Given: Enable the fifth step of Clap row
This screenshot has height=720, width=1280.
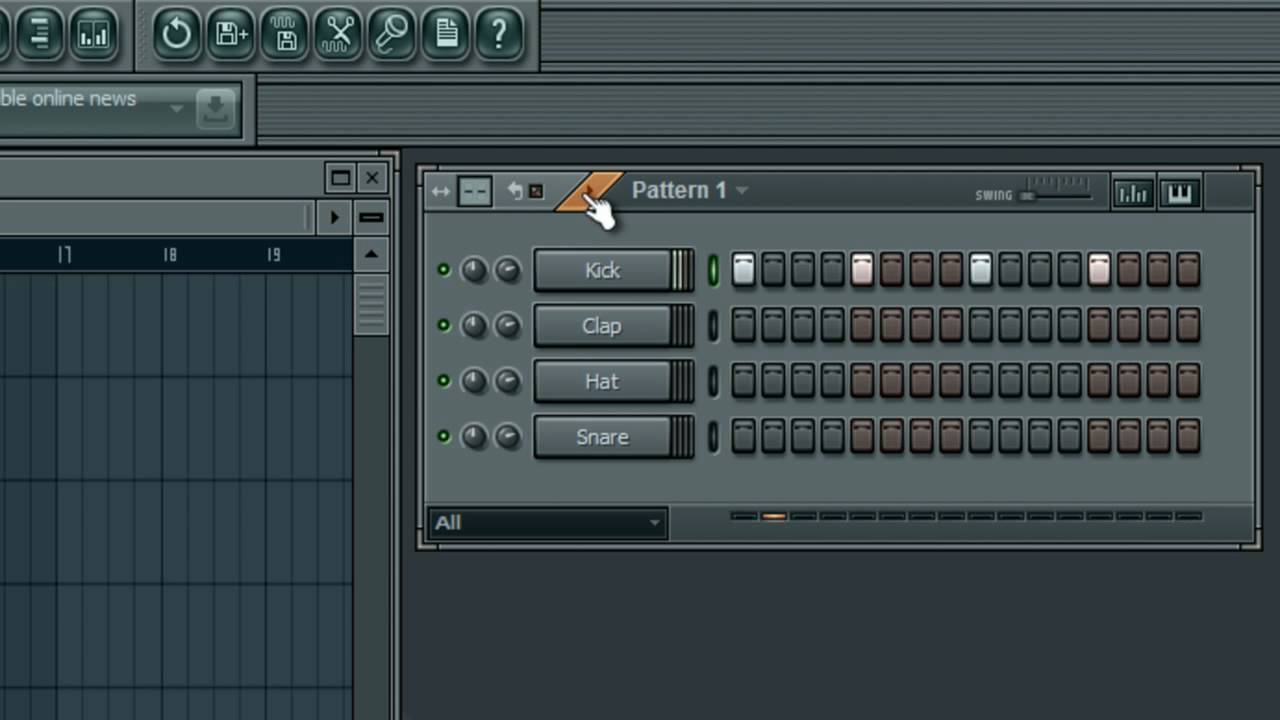Looking at the screenshot, I should pyautogui.click(x=862, y=326).
